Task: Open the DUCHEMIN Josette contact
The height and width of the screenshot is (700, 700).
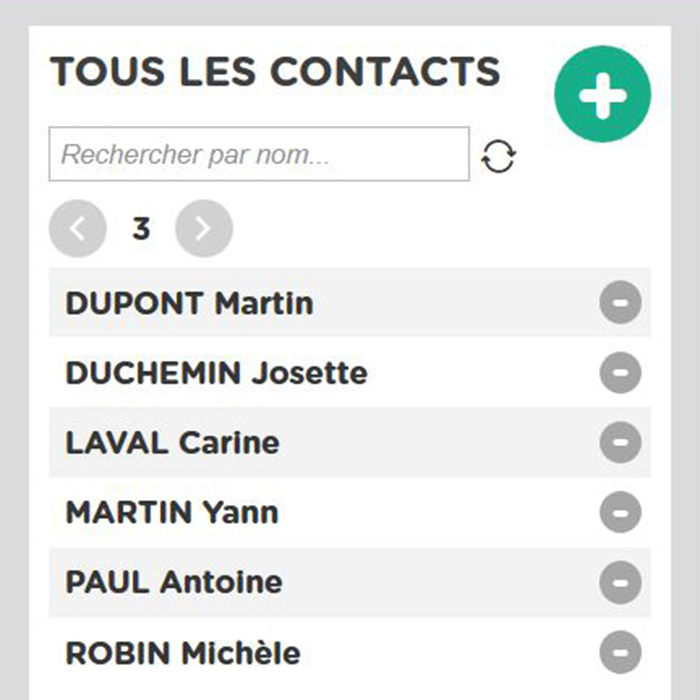Action: [217, 373]
